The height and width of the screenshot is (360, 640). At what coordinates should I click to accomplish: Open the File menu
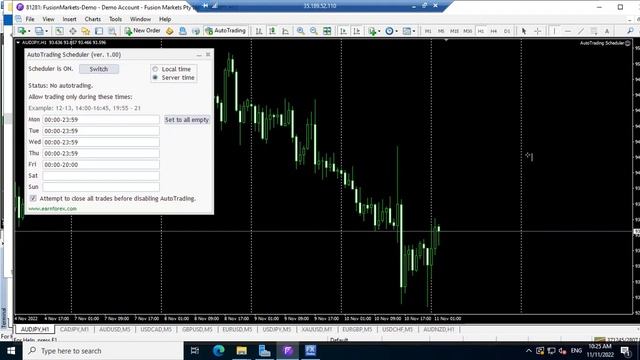pos(30,19)
